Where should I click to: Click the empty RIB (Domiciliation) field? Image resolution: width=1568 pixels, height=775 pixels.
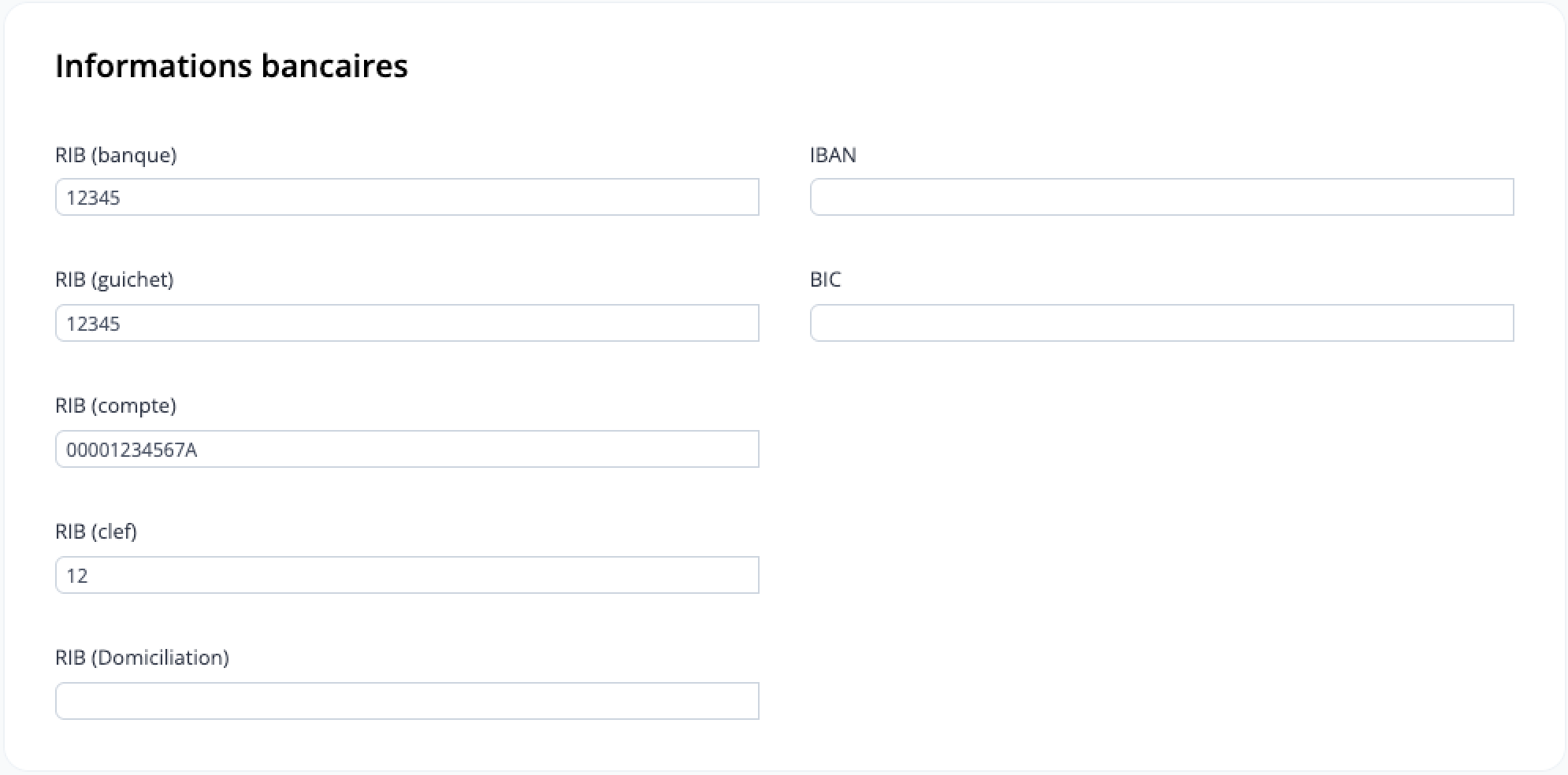point(407,701)
